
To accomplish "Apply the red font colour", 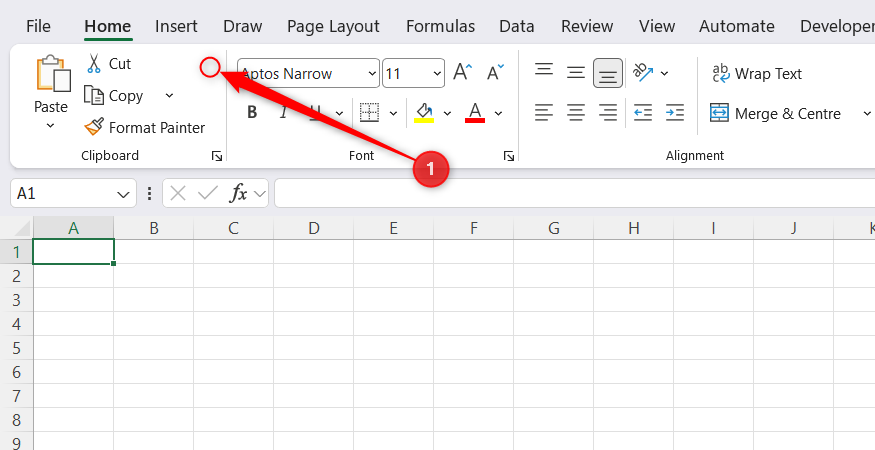I will (475, 112).
